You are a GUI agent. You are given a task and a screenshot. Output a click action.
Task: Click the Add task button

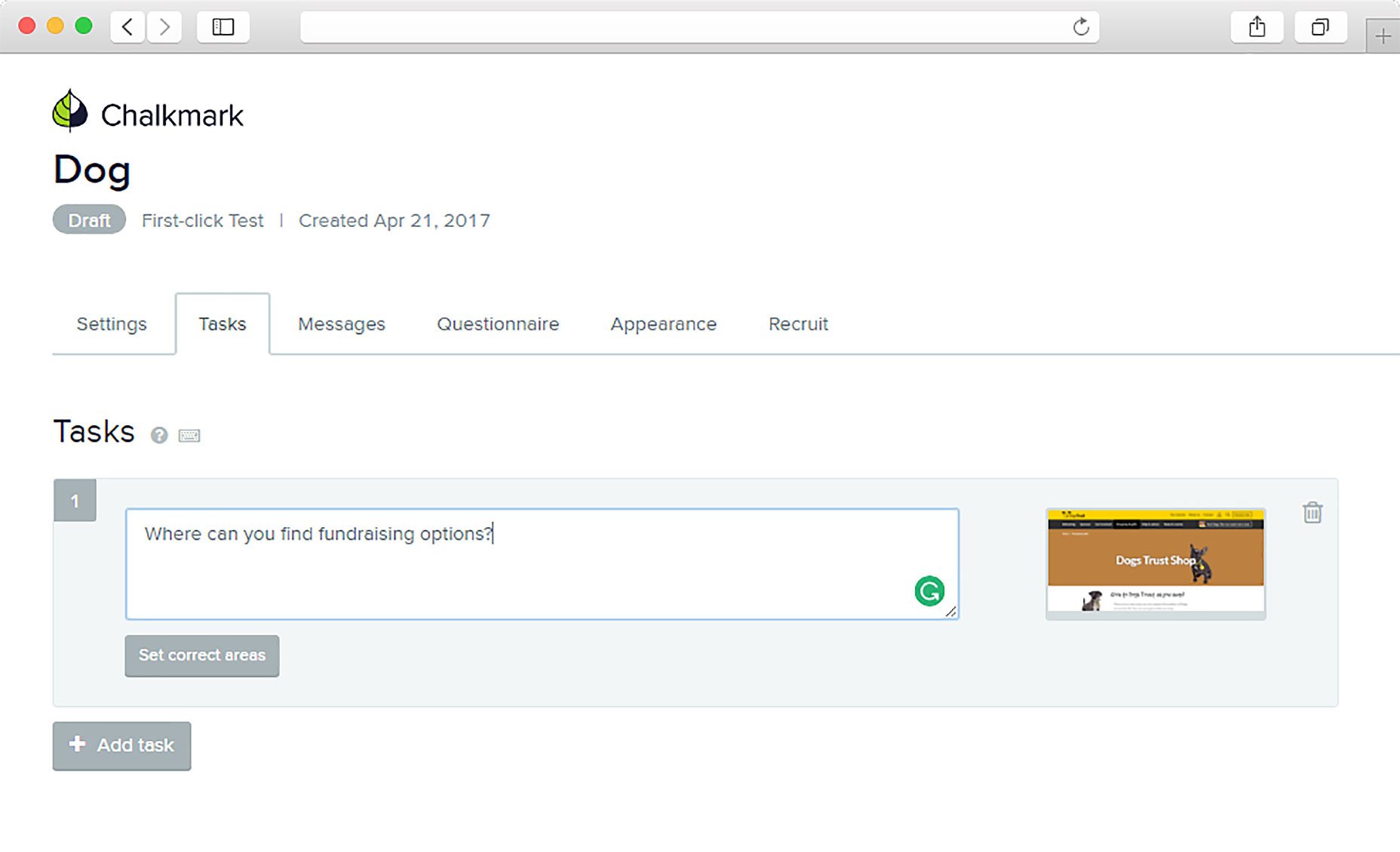[121, 746]
